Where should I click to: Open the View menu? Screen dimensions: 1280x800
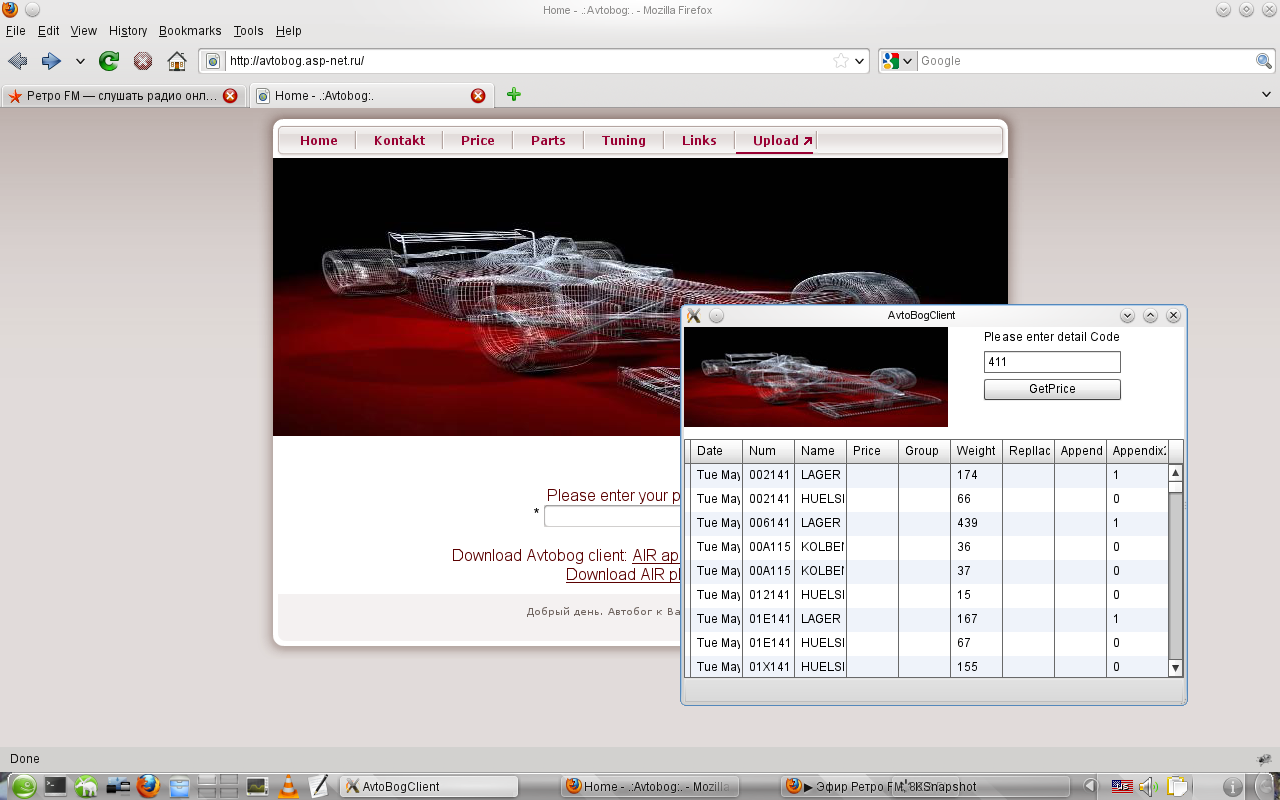84,31
